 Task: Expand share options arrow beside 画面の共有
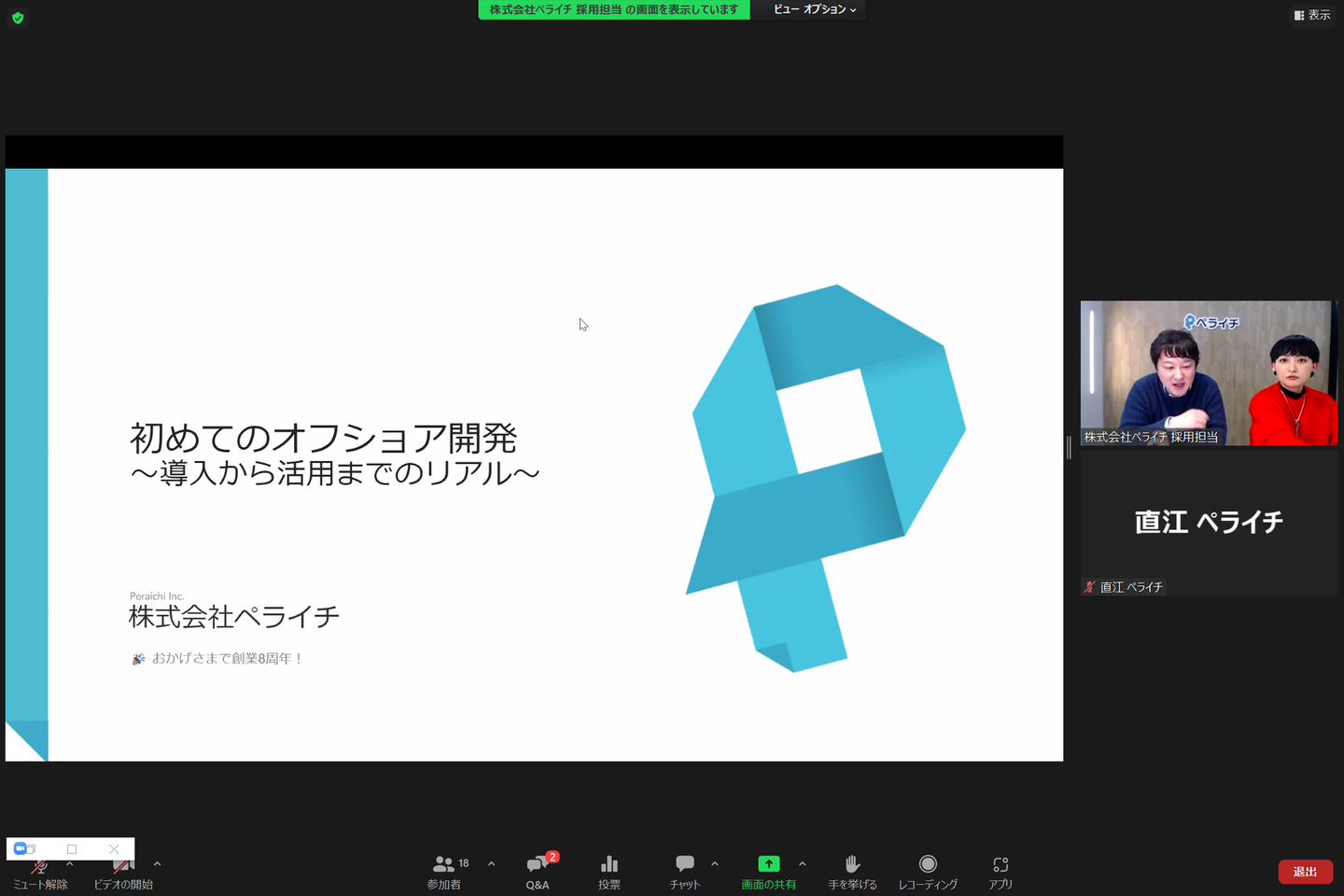(x=803, y=864)
